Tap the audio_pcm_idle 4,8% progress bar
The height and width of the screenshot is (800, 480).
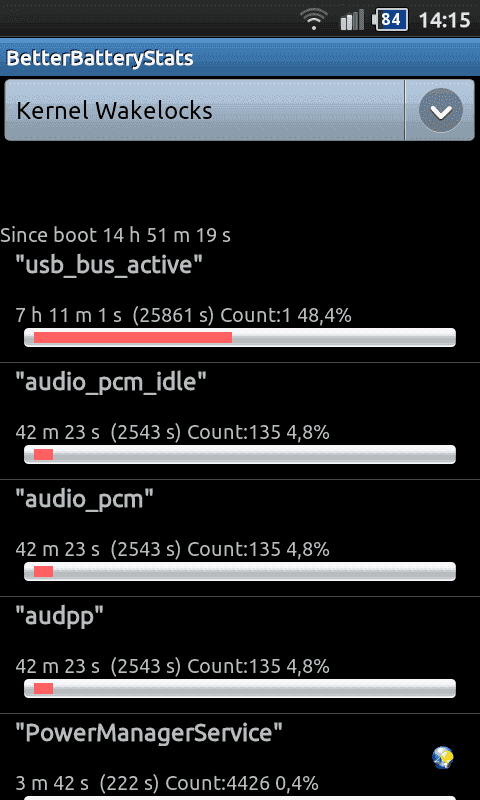240,455
